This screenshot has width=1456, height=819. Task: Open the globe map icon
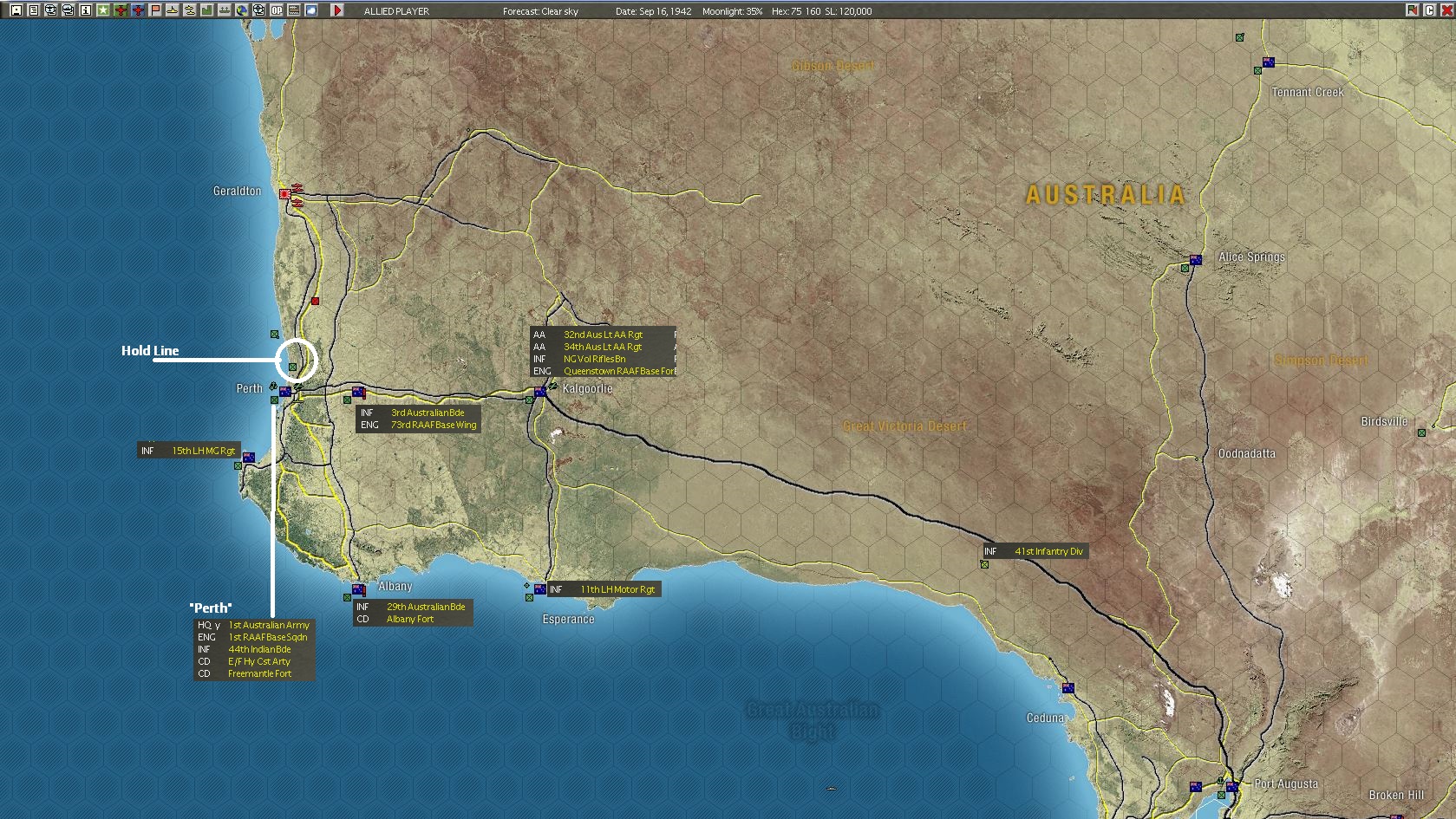[x=241, y=10]
